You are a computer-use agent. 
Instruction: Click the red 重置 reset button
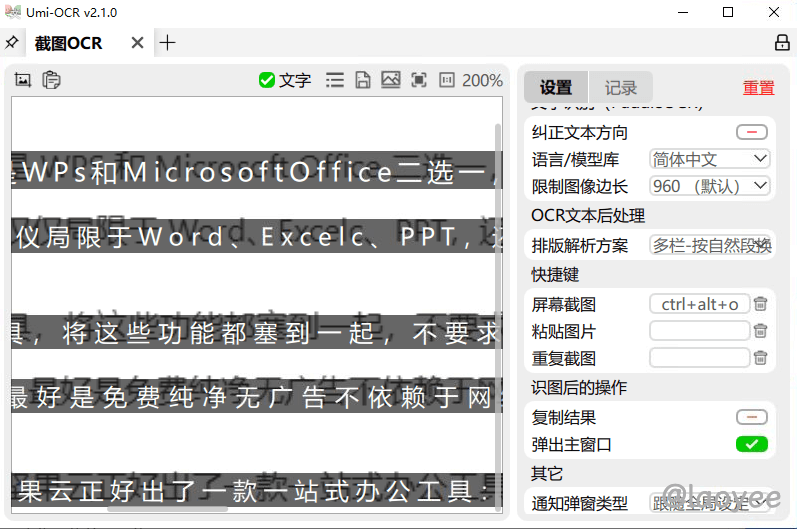(x=758, y=88)
